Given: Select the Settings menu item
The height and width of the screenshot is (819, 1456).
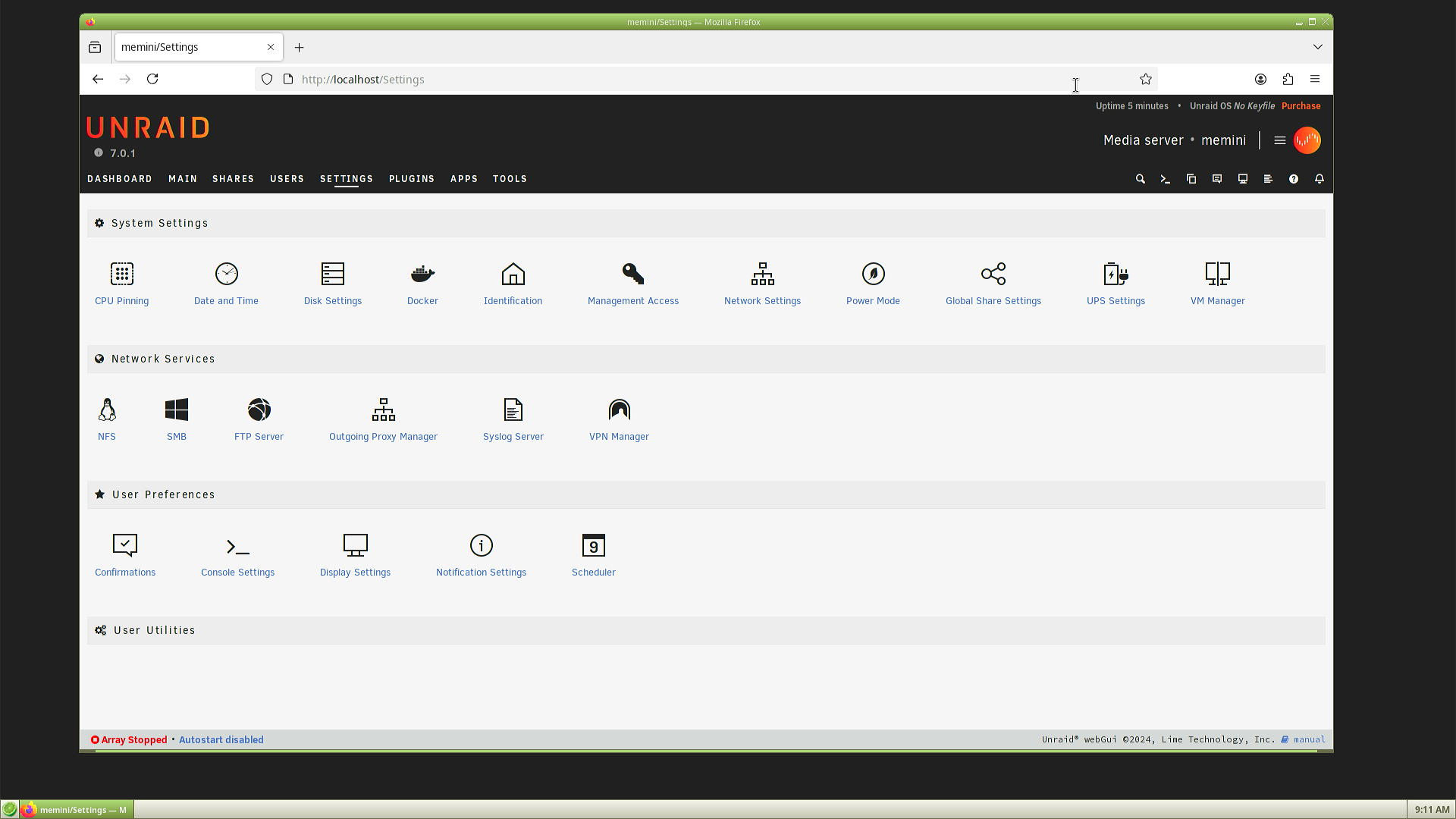Looking at the screenshot, I should click(x=346, y=179).
